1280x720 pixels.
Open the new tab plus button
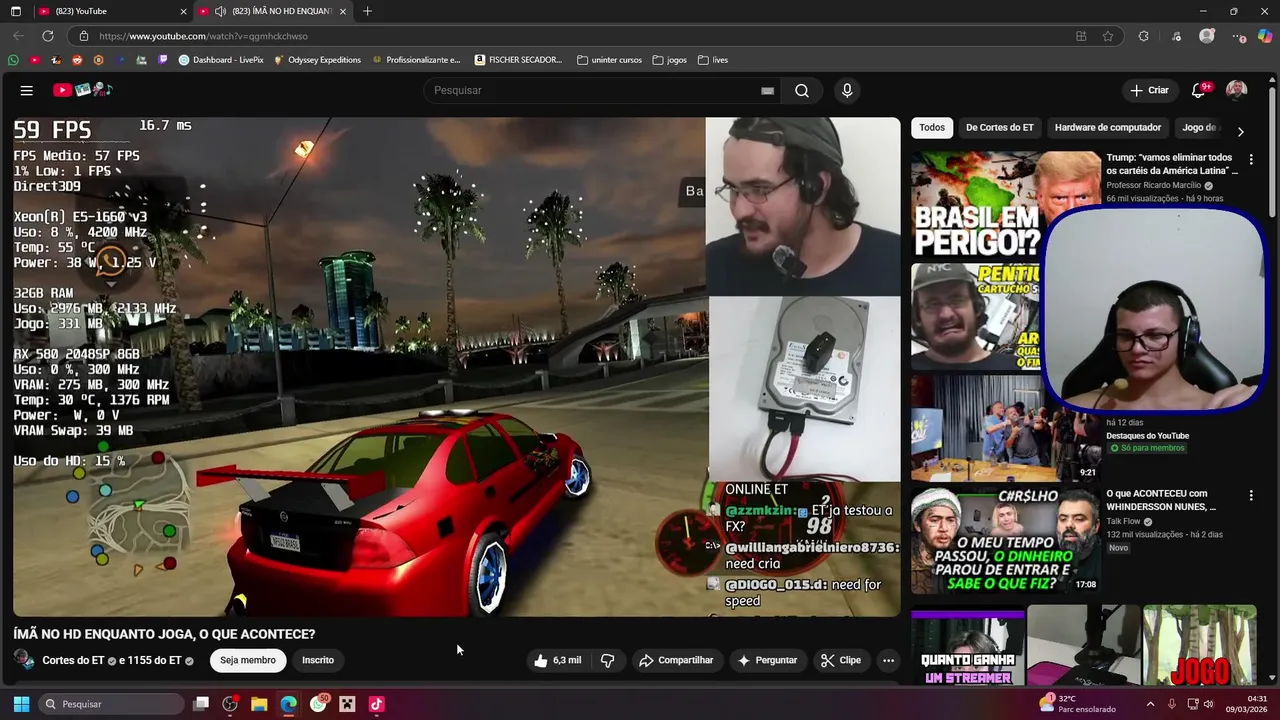[x=367, y=11]
